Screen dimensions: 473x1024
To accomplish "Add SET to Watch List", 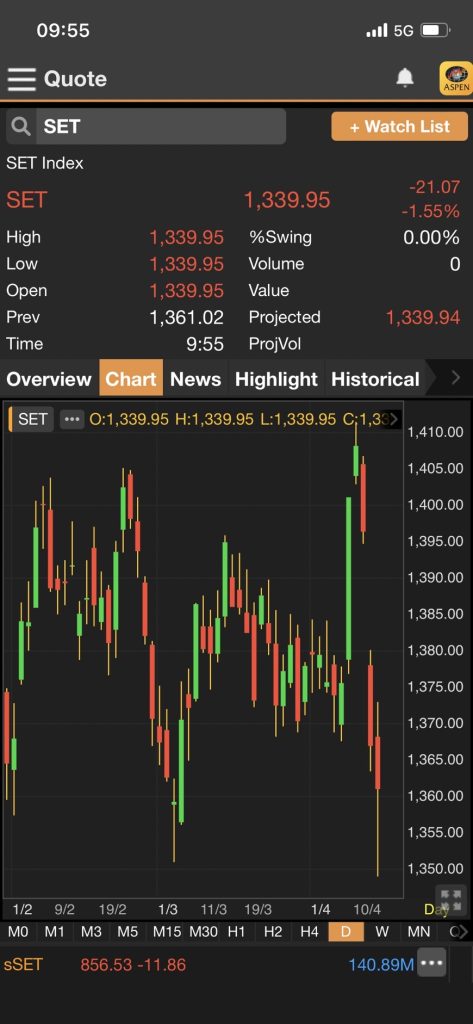I will pyautogui.click(x=400, y=126).
